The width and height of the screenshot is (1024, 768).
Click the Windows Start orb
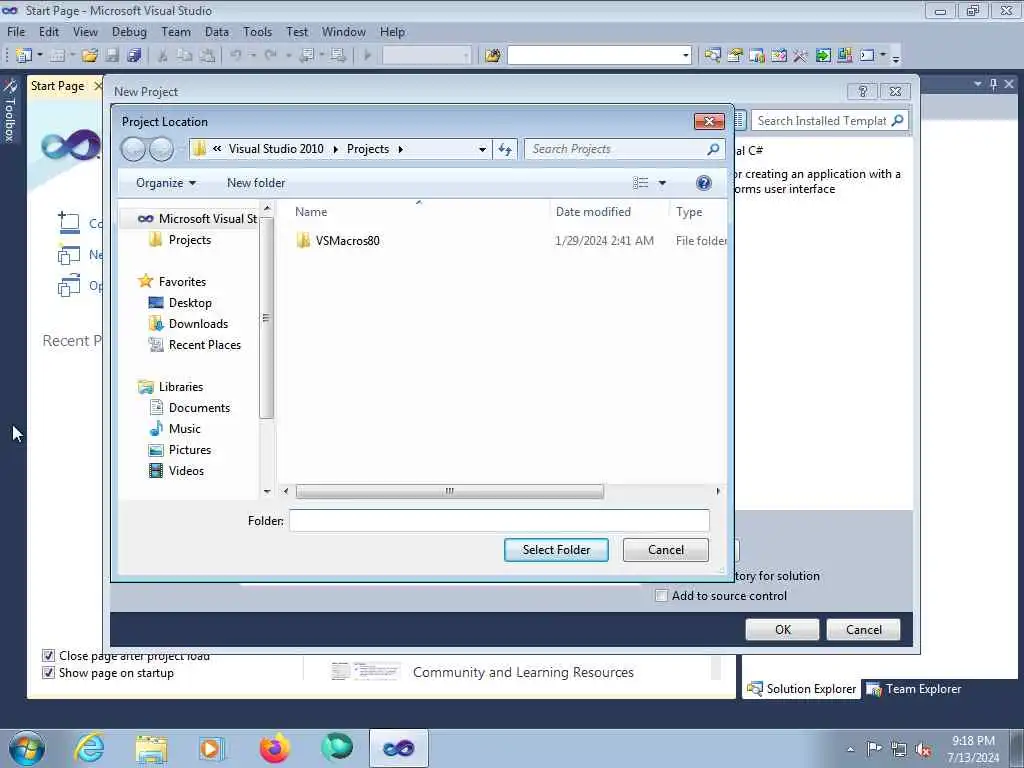(x=27, y=748)
